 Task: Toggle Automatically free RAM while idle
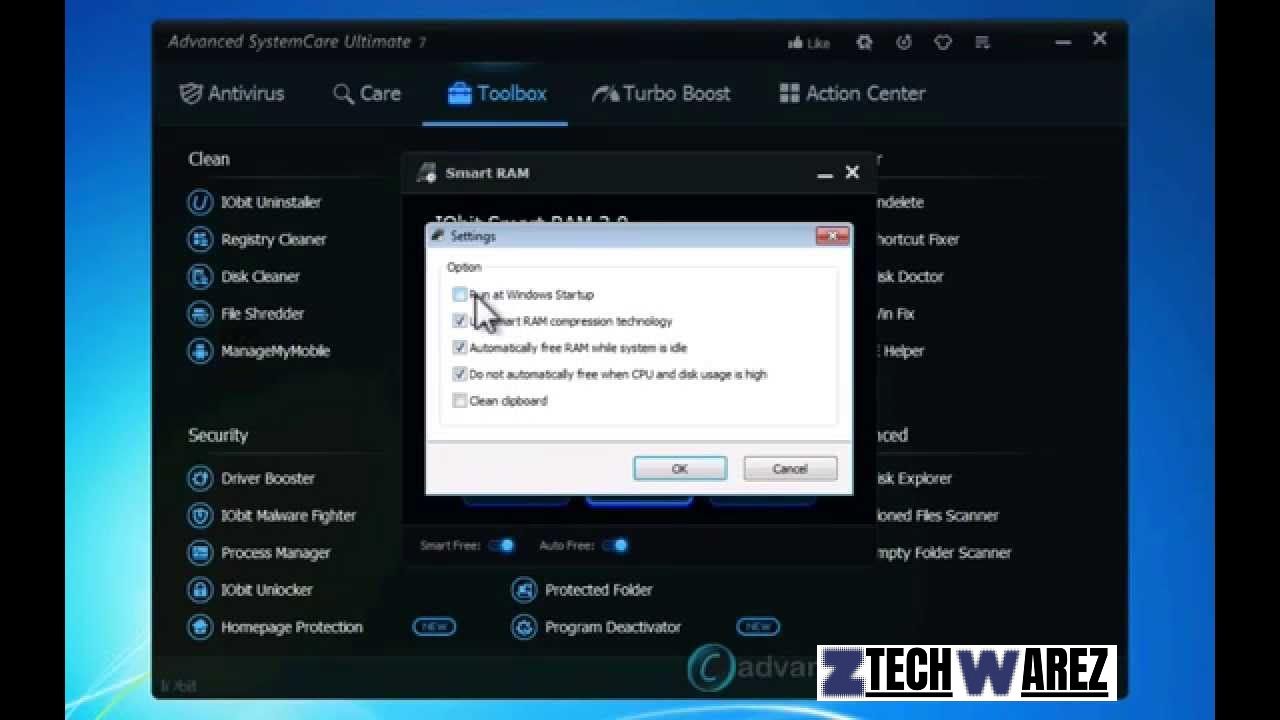(x=459, y=347)
